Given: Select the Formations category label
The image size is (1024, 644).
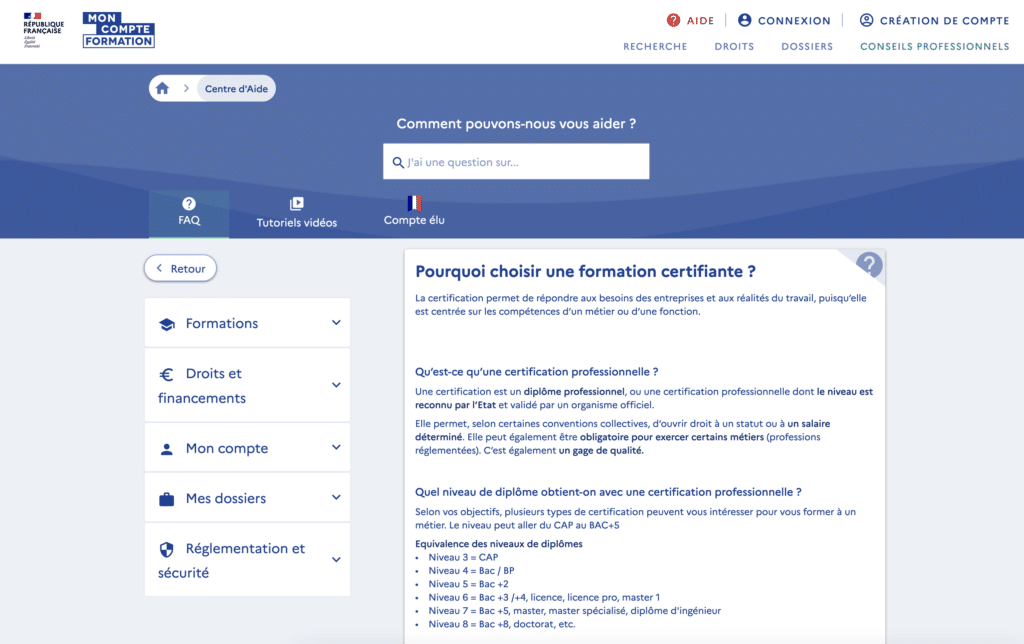Looking at the screenshot, I should pos(221,323).
